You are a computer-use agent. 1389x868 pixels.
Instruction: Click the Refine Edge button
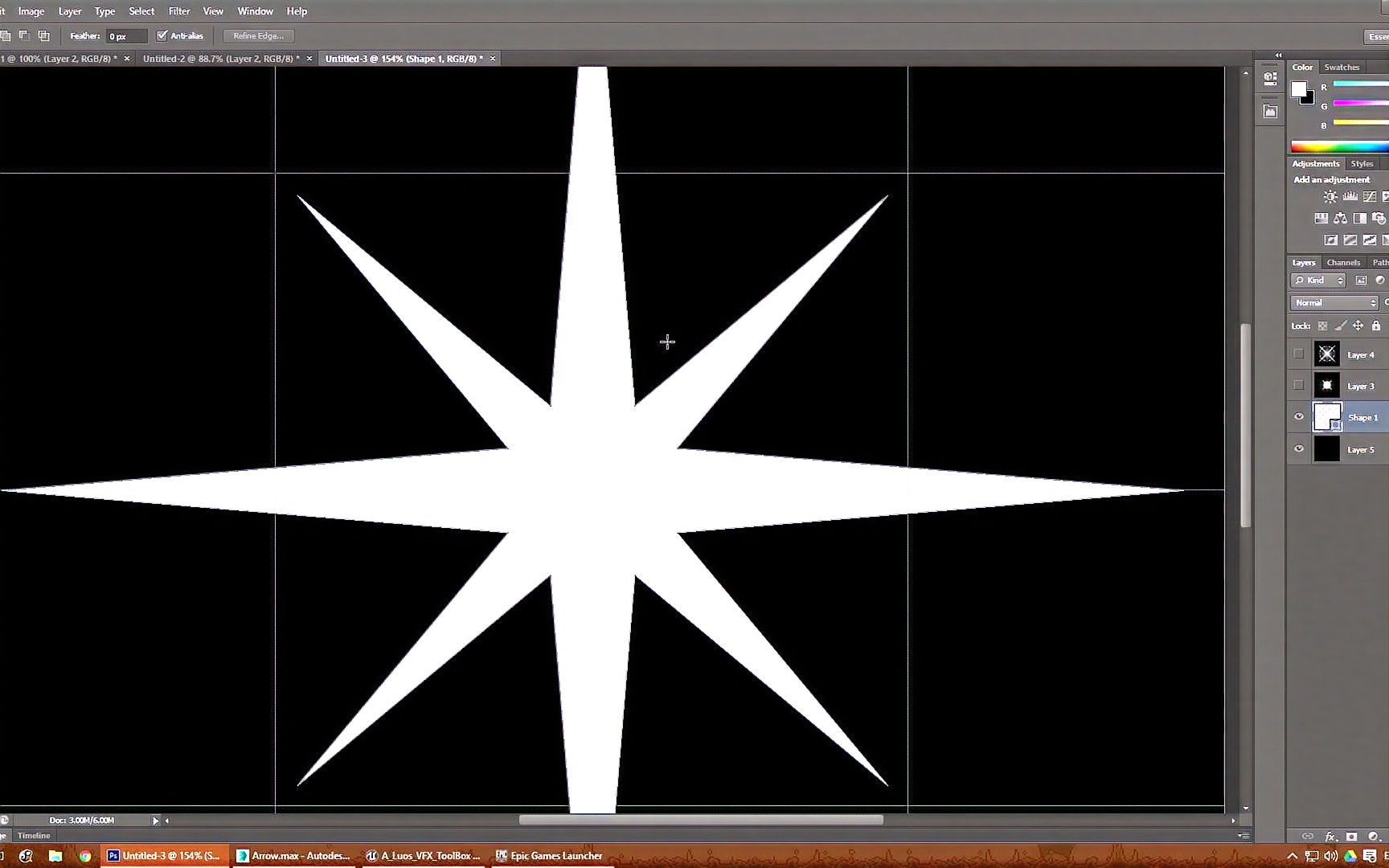257,35
